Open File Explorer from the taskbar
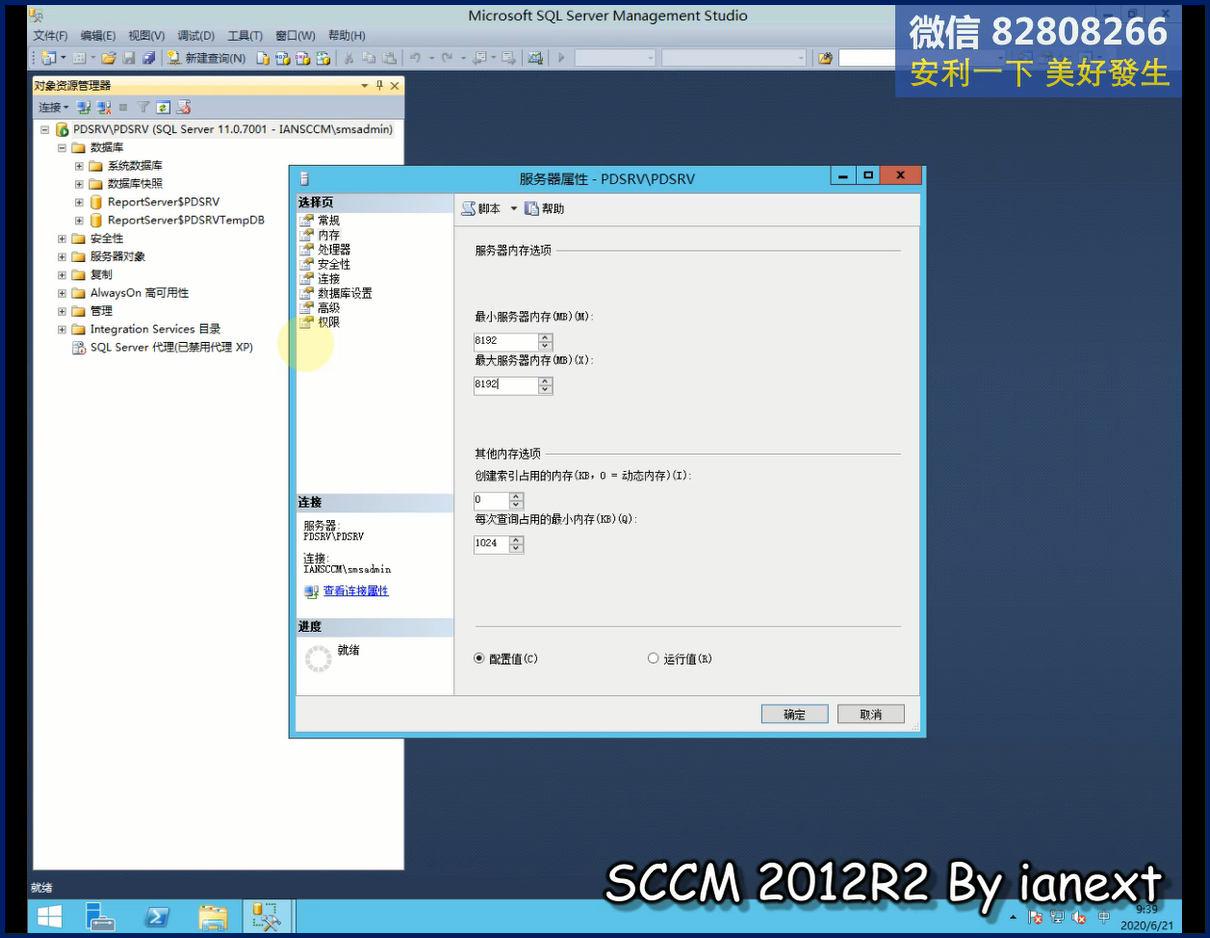This screenshot has width=1210, height=938. [x=213, y=916]
